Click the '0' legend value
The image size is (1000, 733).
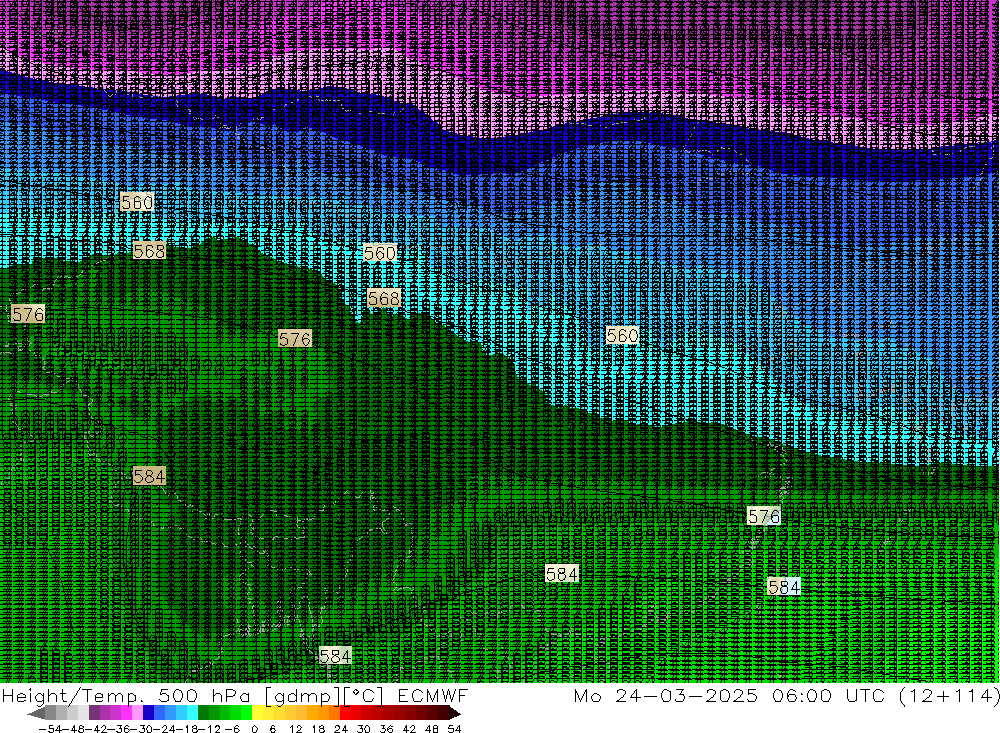pyautogui.click(x=254, y=729)
